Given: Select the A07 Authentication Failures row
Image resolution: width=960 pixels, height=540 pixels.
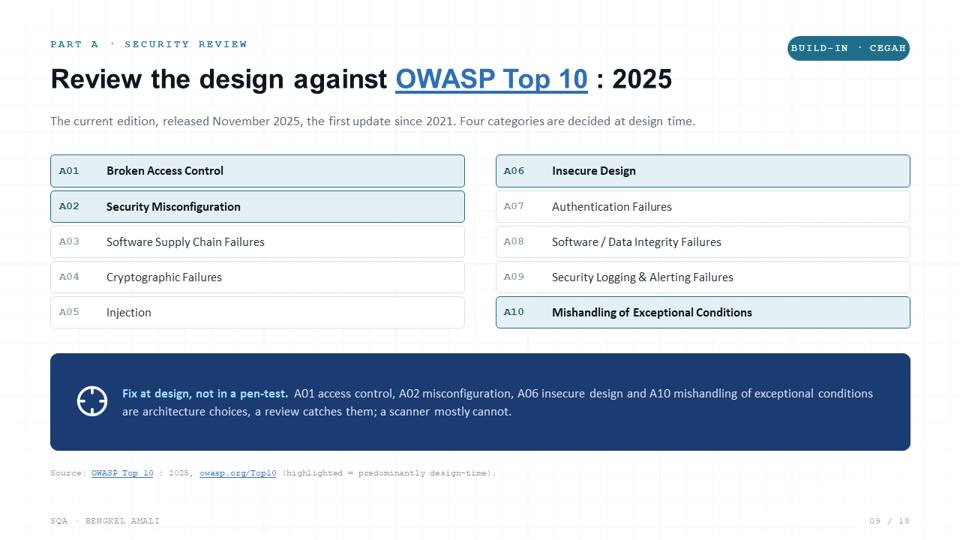Looking at the screenshot, I should (x=703, y=206).
